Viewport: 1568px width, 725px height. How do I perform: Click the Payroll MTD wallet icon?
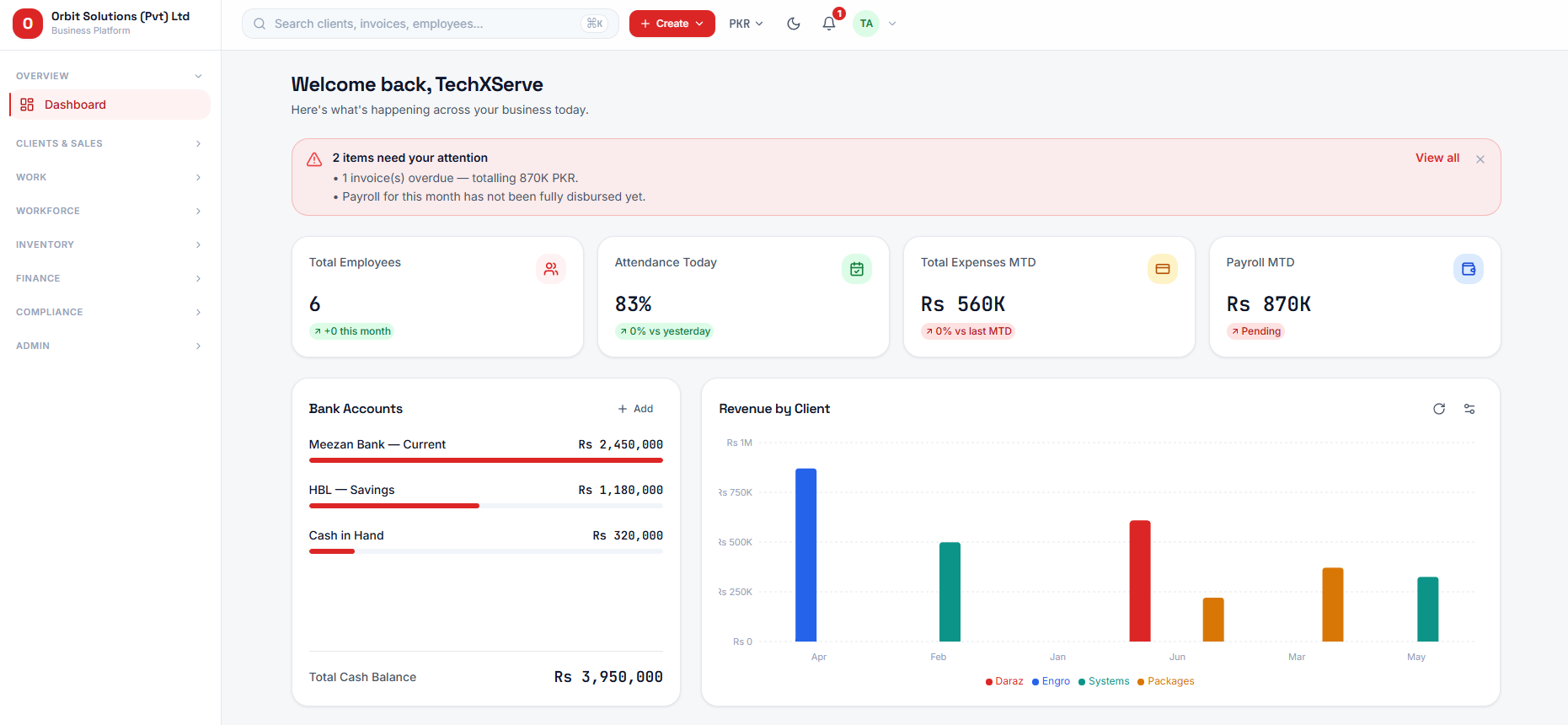pyautogui.click(x=1469, y=269)
